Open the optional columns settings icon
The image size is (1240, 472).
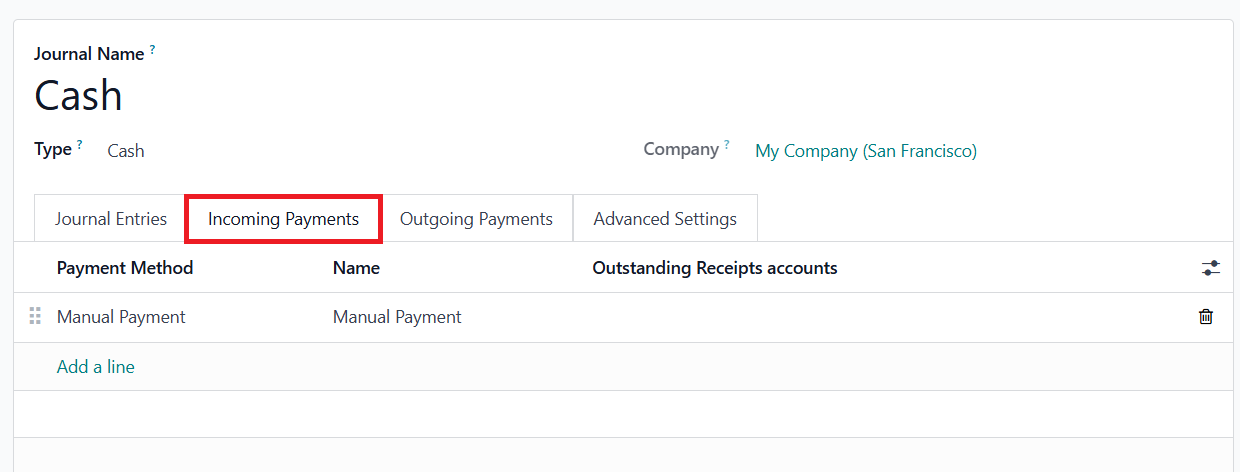tap(1211, 268)
